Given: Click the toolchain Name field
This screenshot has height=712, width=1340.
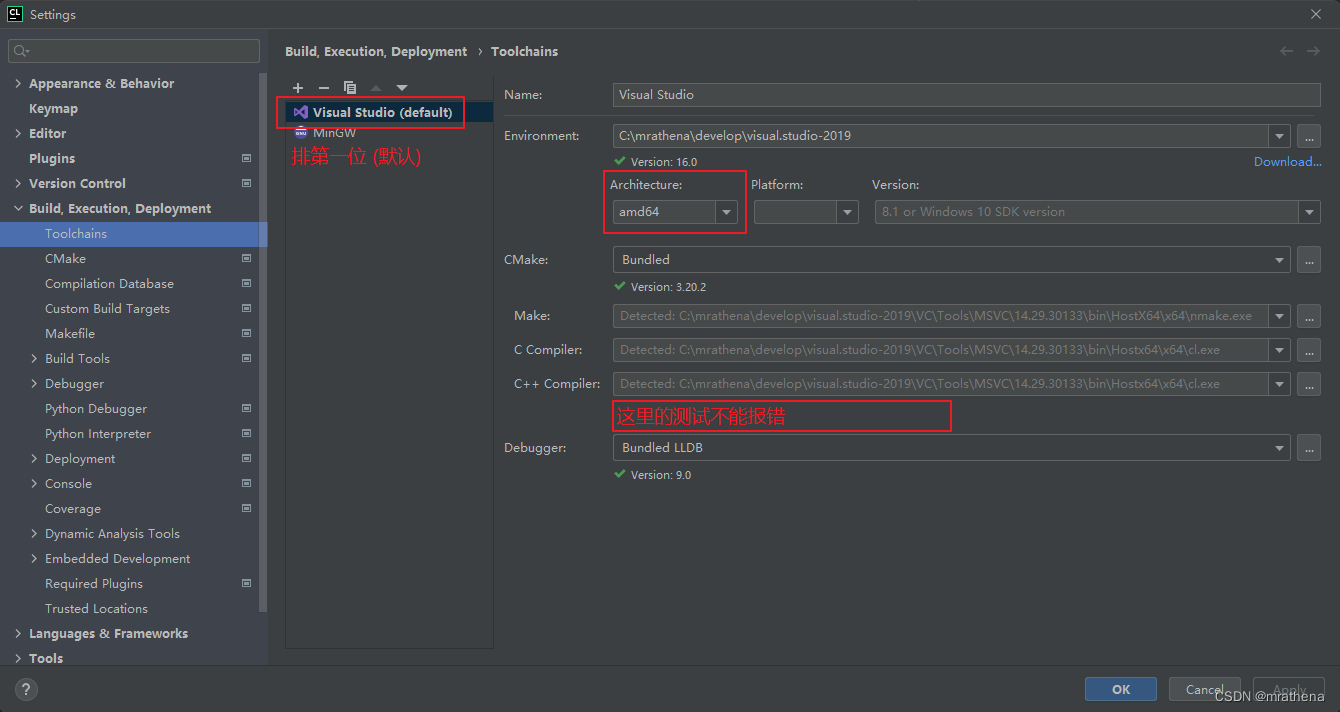Looking at the screenshot, I should [x=967, y=95].
